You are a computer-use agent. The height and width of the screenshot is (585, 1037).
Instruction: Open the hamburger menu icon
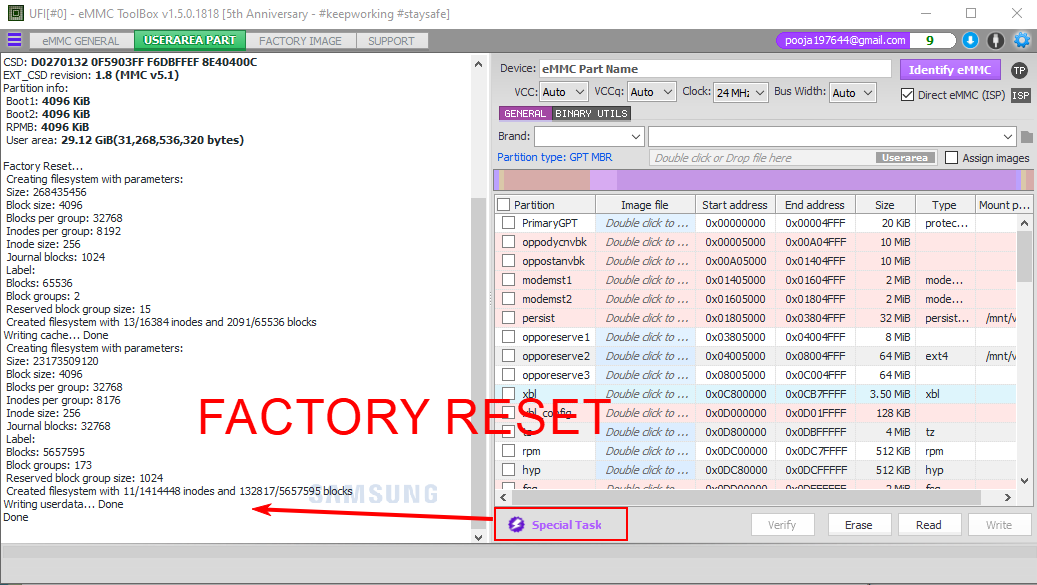coord(15,40)
